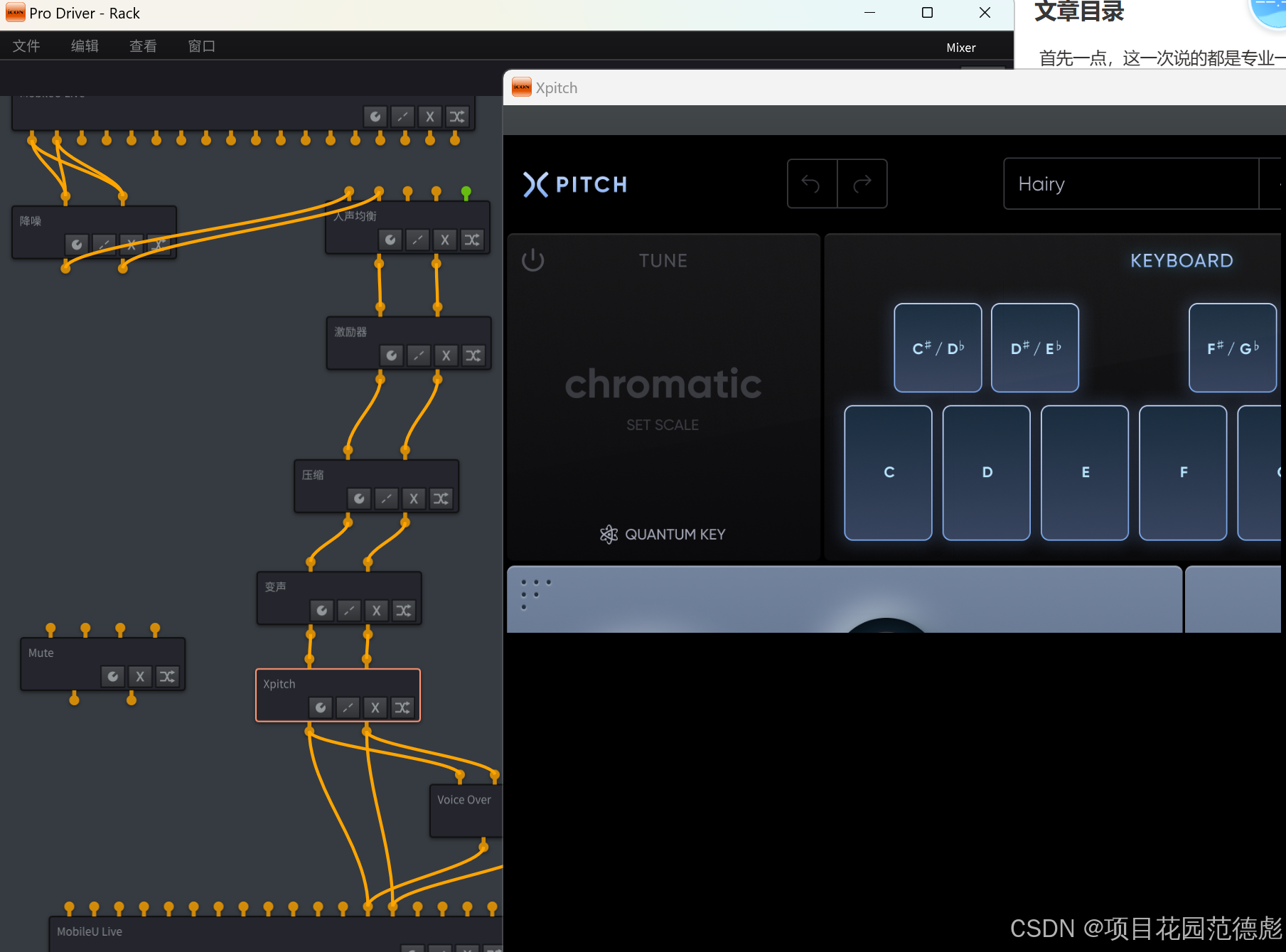1286x952 pixels.
Task: Remove the Xpitch node with its X icon
Action: click(x=375, y=707)
